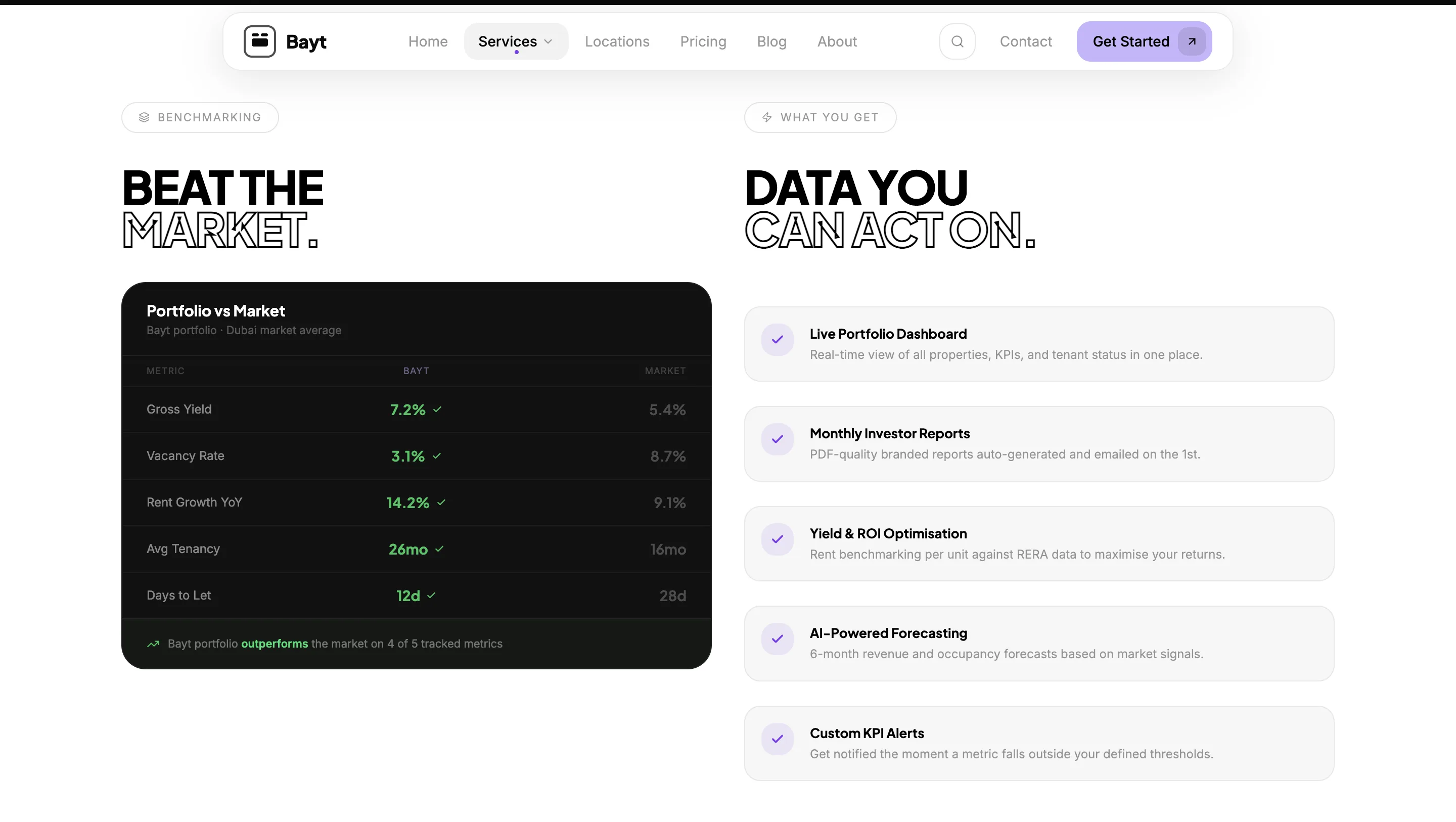Select Blog from the navigation bar

(x=771, y=41)
